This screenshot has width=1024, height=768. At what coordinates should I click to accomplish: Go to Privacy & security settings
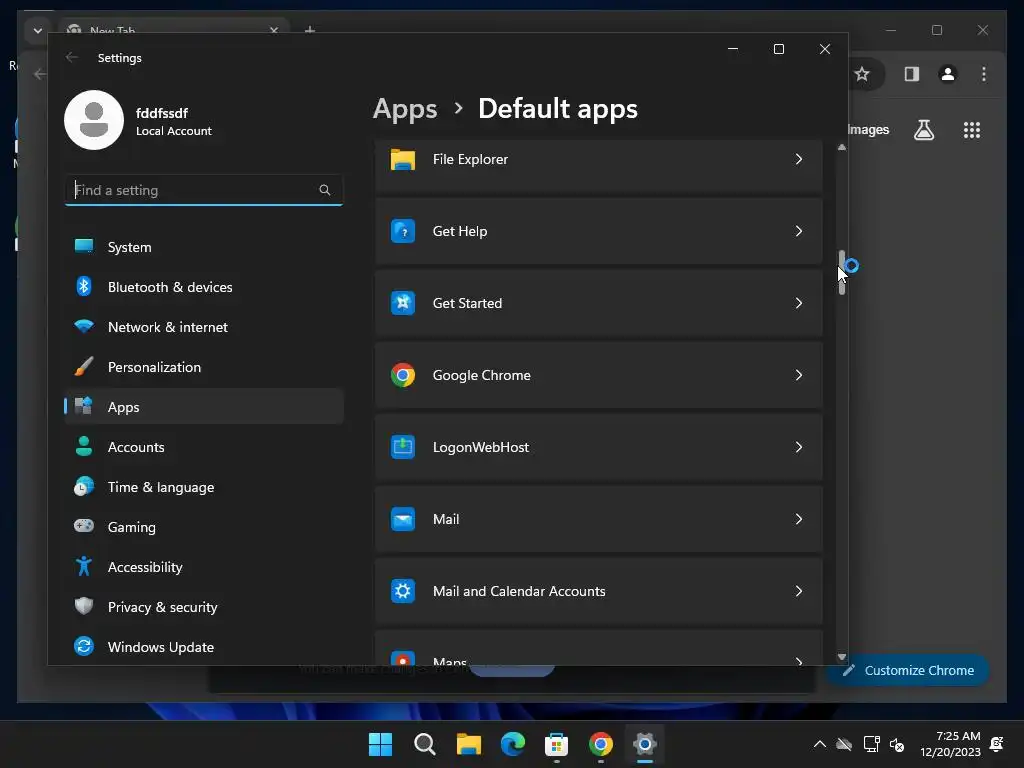(x=204, y=607)
